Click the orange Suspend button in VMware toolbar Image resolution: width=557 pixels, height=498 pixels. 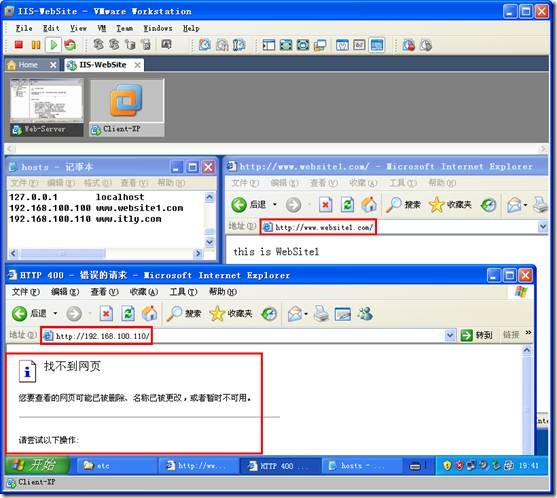36,45
